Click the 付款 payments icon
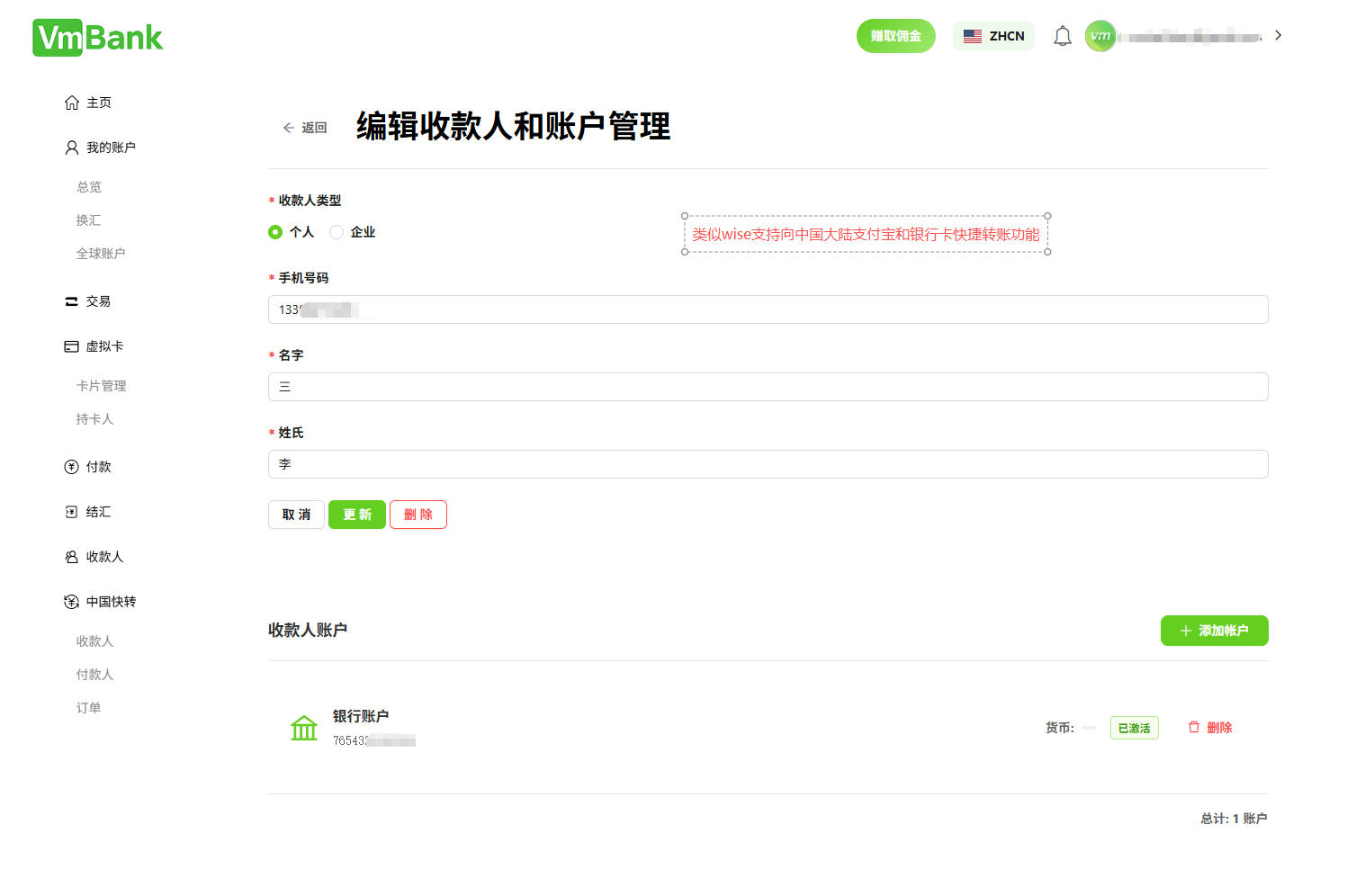1365x896 pixels. click(x=72, y=466)
